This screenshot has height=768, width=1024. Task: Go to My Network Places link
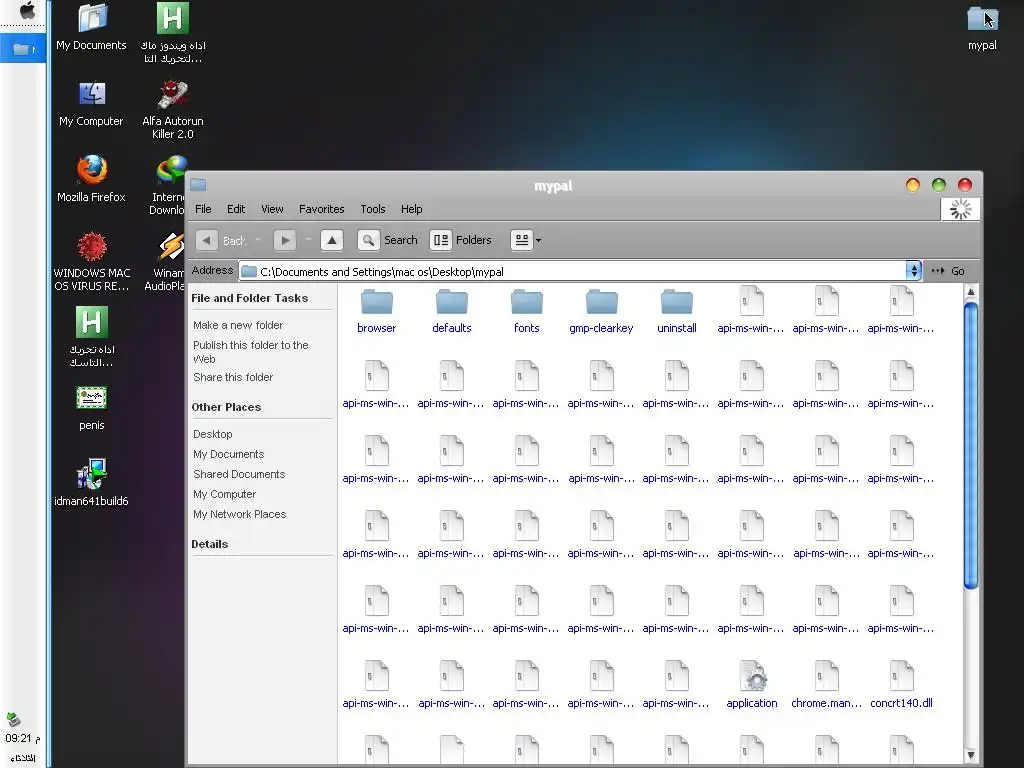pos(240,515)
